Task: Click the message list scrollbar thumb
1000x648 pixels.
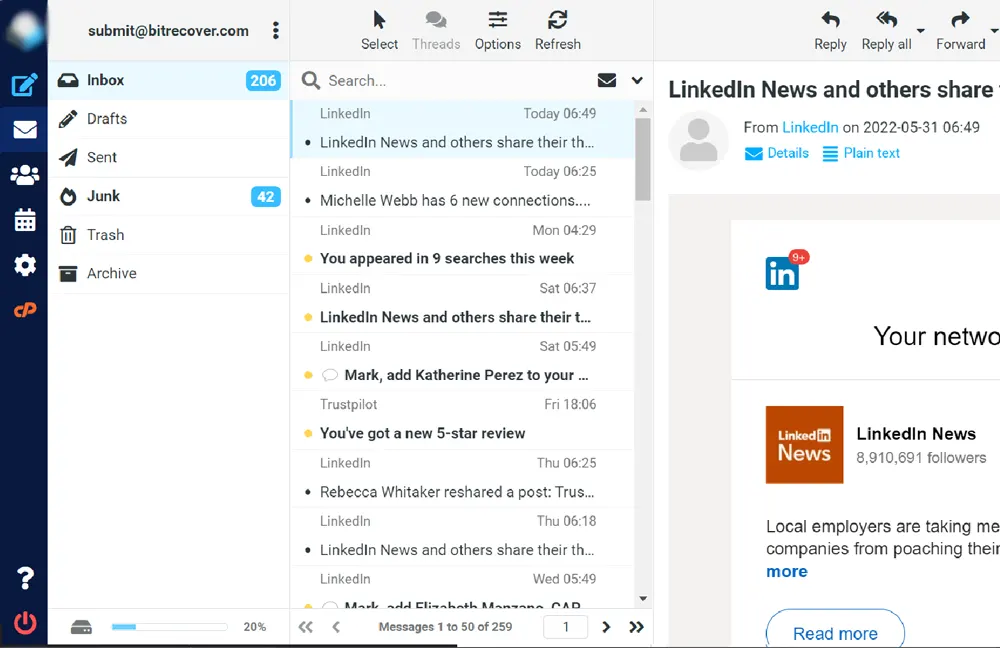Action: pos(643,159)
